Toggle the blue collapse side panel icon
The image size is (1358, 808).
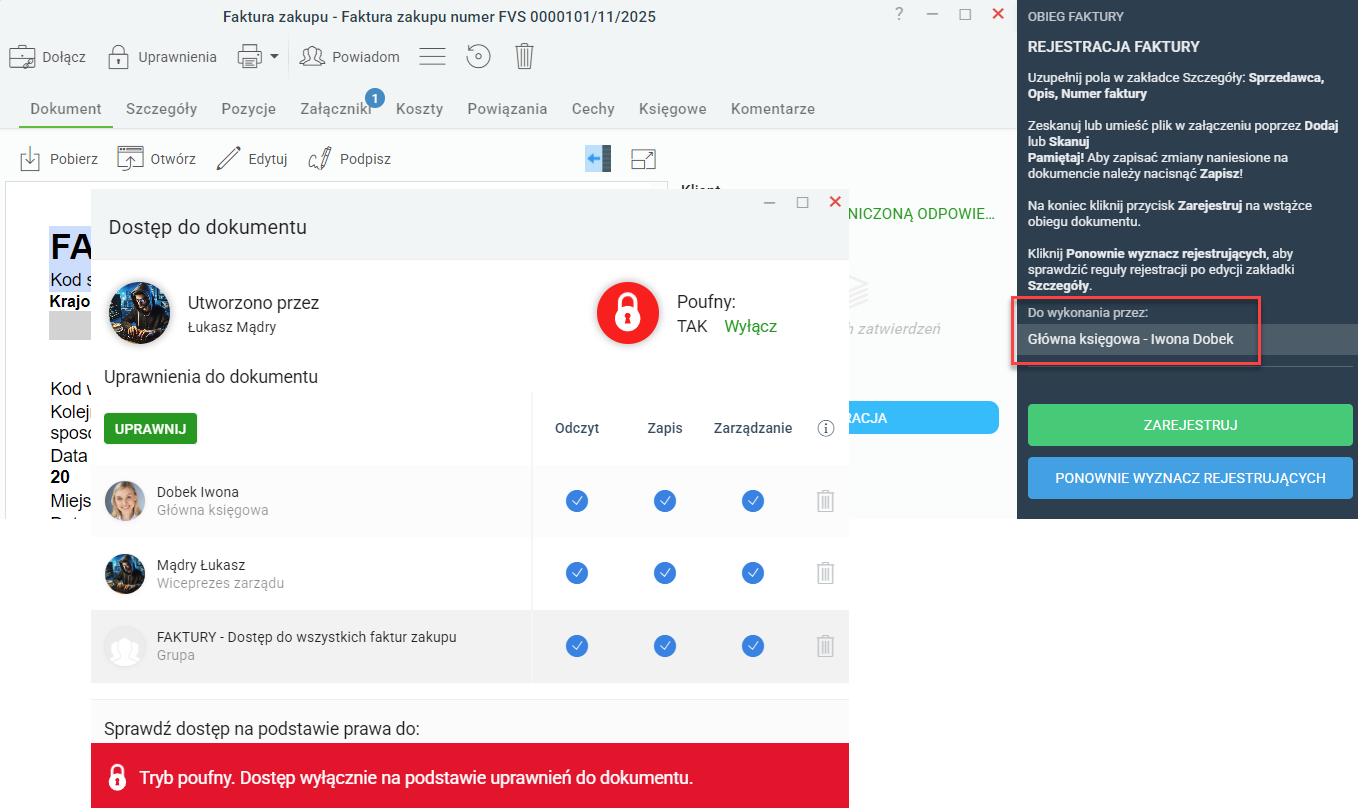coord(598,158)
